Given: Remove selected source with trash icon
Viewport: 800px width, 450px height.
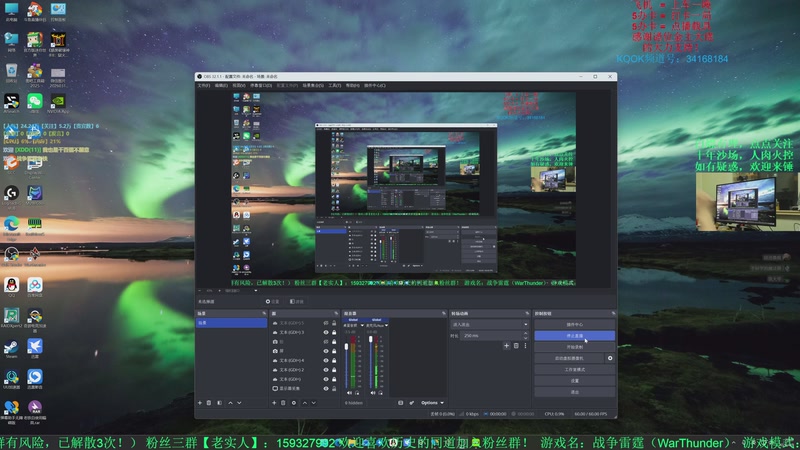Looking at the screenshot, I should 283,403.
